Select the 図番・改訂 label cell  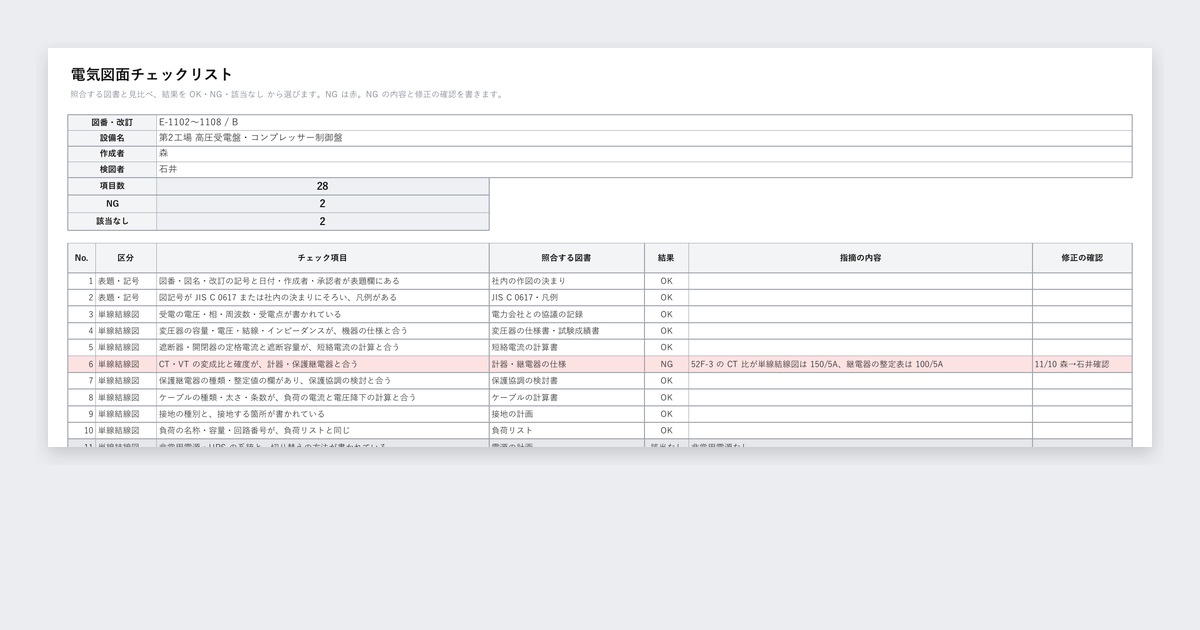coord(112,122)
